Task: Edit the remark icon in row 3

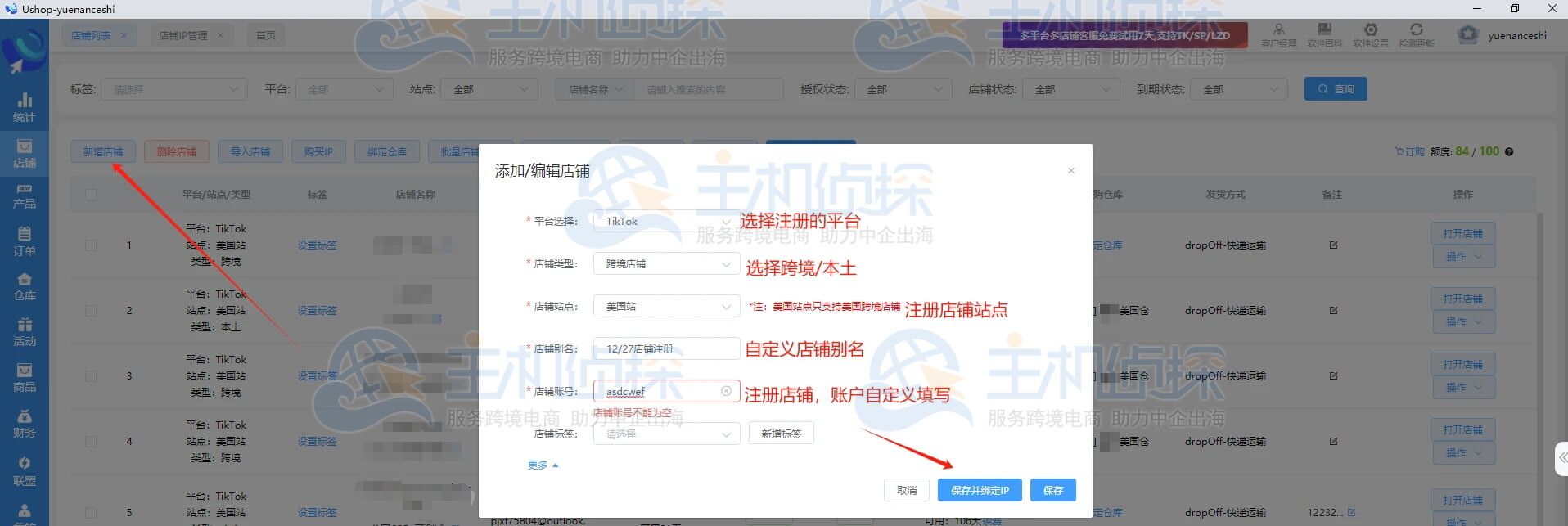Action: point(1333,375)
